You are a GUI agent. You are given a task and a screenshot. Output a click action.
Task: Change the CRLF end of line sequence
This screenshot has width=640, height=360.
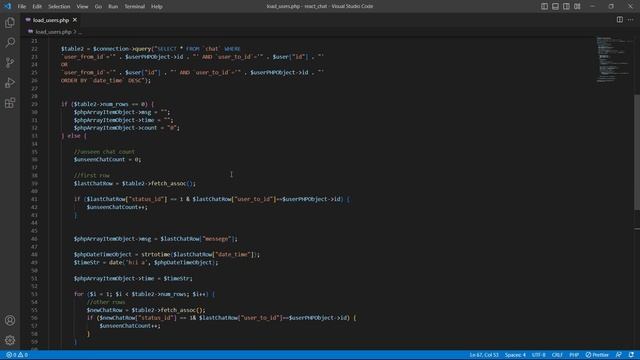click(557, 355)
